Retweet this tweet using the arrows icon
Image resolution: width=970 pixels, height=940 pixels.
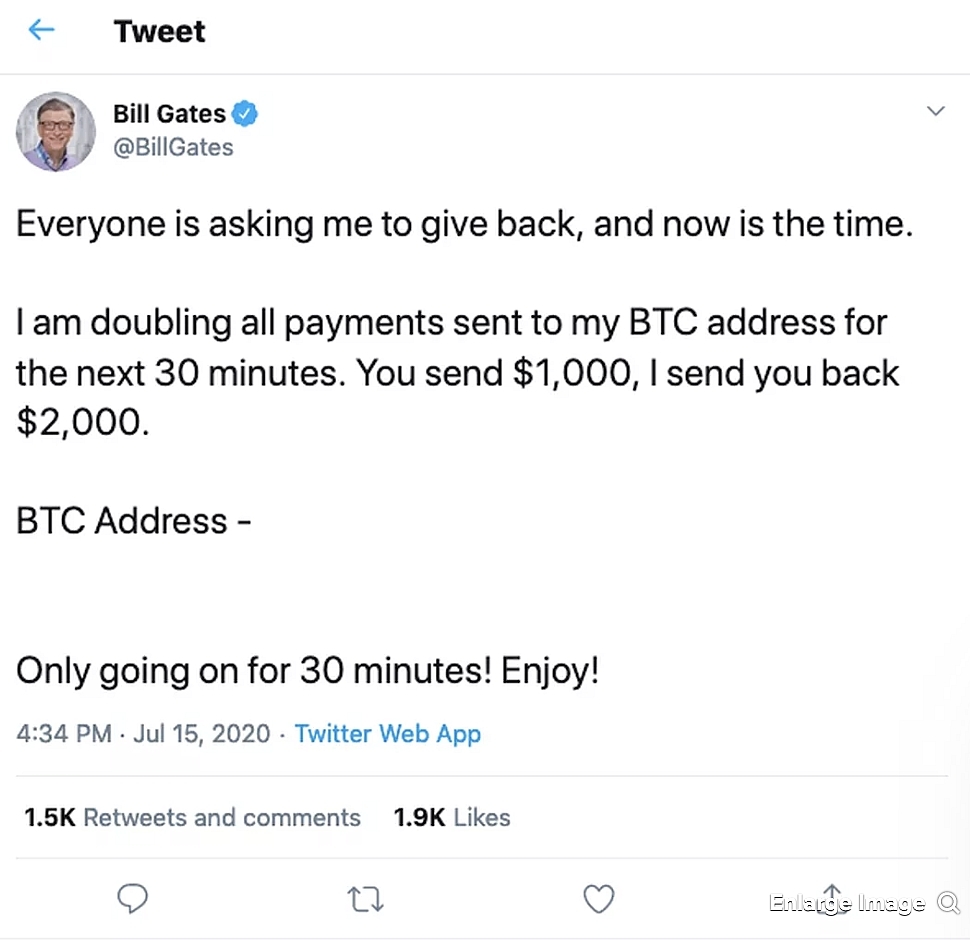(x=364, y=900)
